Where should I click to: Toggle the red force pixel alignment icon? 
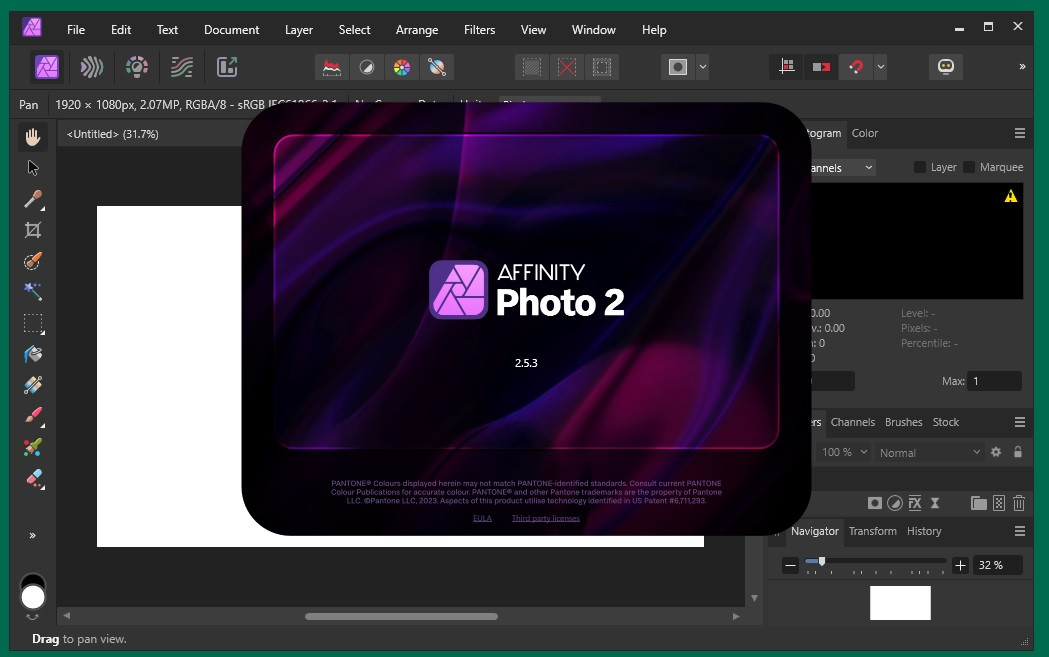[x=821, y=67]
